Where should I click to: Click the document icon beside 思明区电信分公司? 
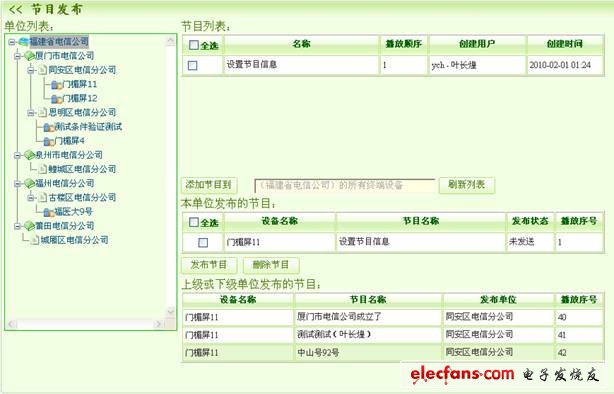(43, 113)
